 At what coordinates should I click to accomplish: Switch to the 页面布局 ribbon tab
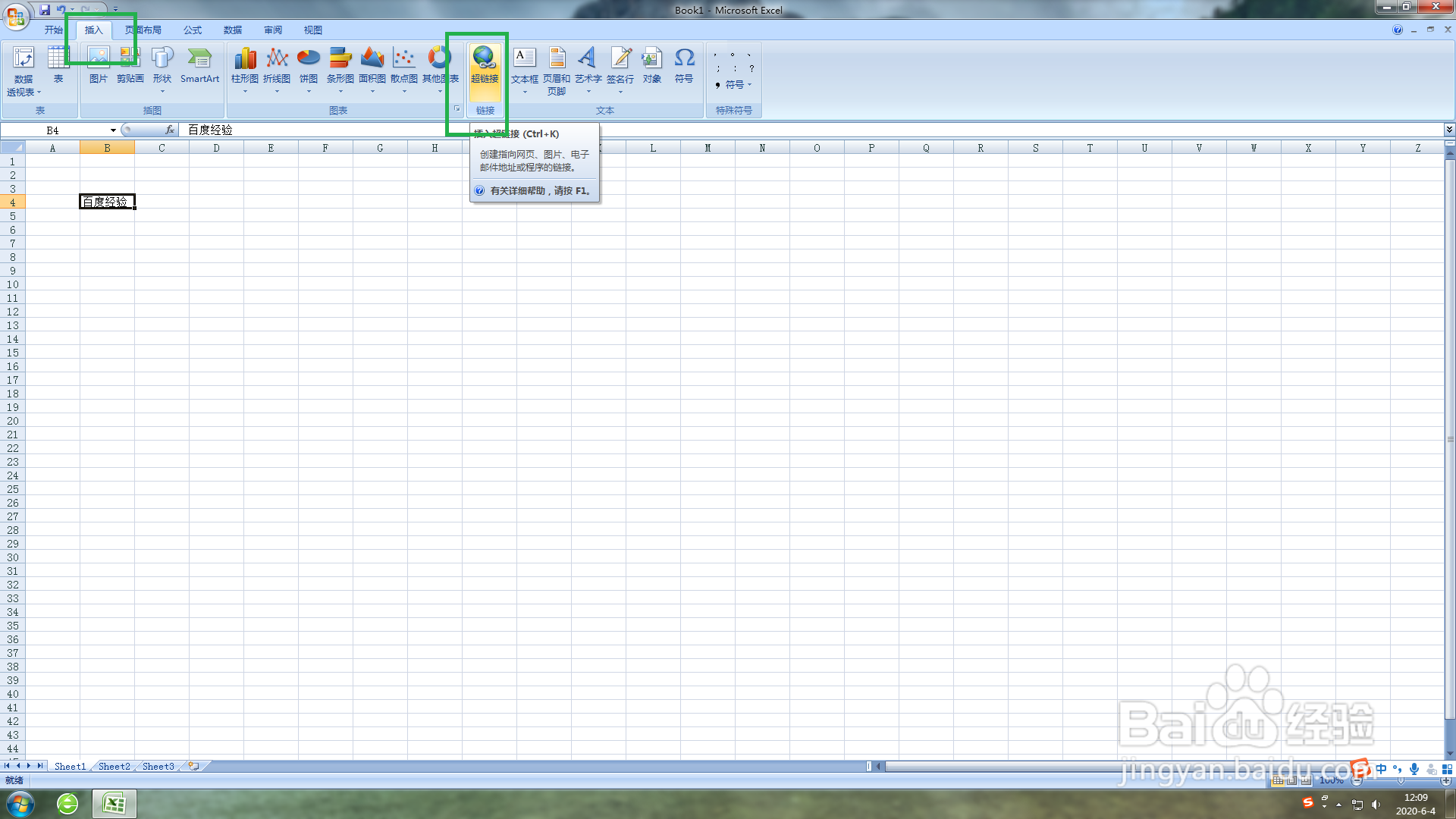tap(145, 30)
